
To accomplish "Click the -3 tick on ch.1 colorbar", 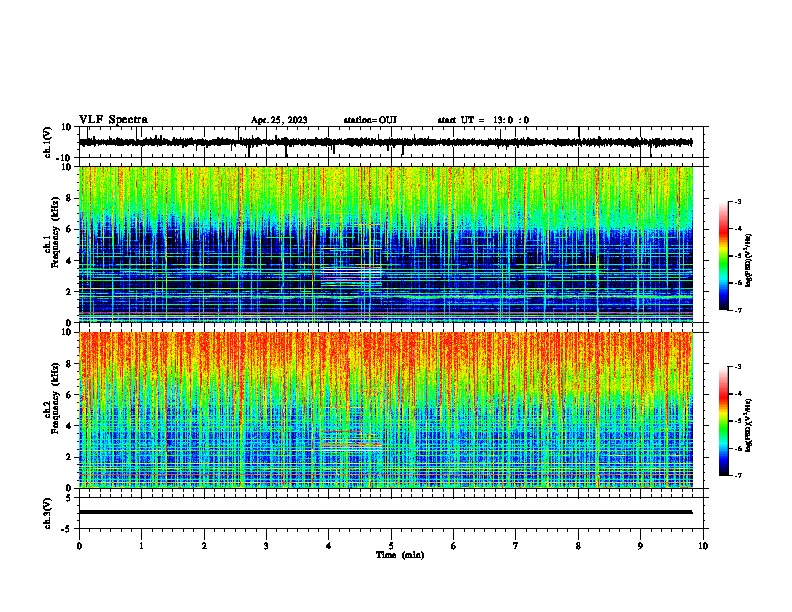I will tap(737, 201).
